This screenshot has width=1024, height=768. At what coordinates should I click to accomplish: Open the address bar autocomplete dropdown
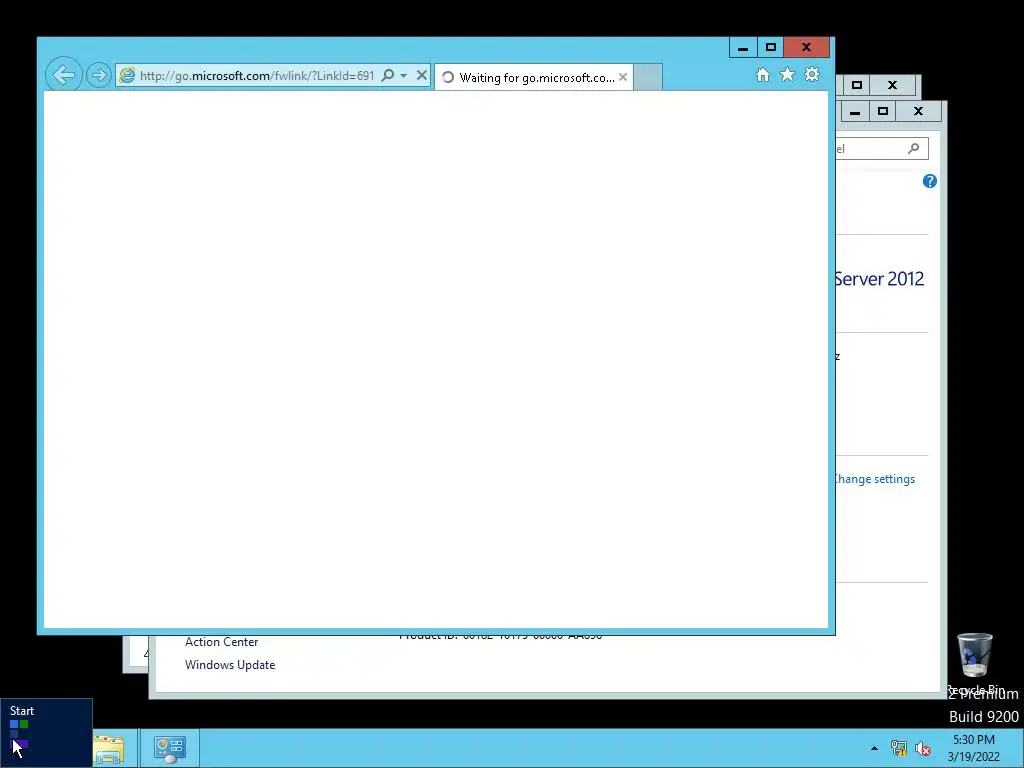404,75
